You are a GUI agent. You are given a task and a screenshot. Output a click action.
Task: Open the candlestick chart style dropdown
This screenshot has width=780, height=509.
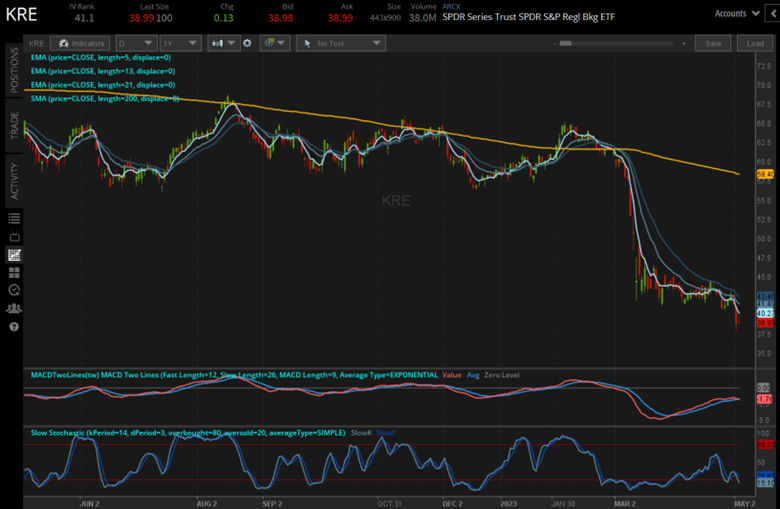pyautogui.click(x=223, y=43)
